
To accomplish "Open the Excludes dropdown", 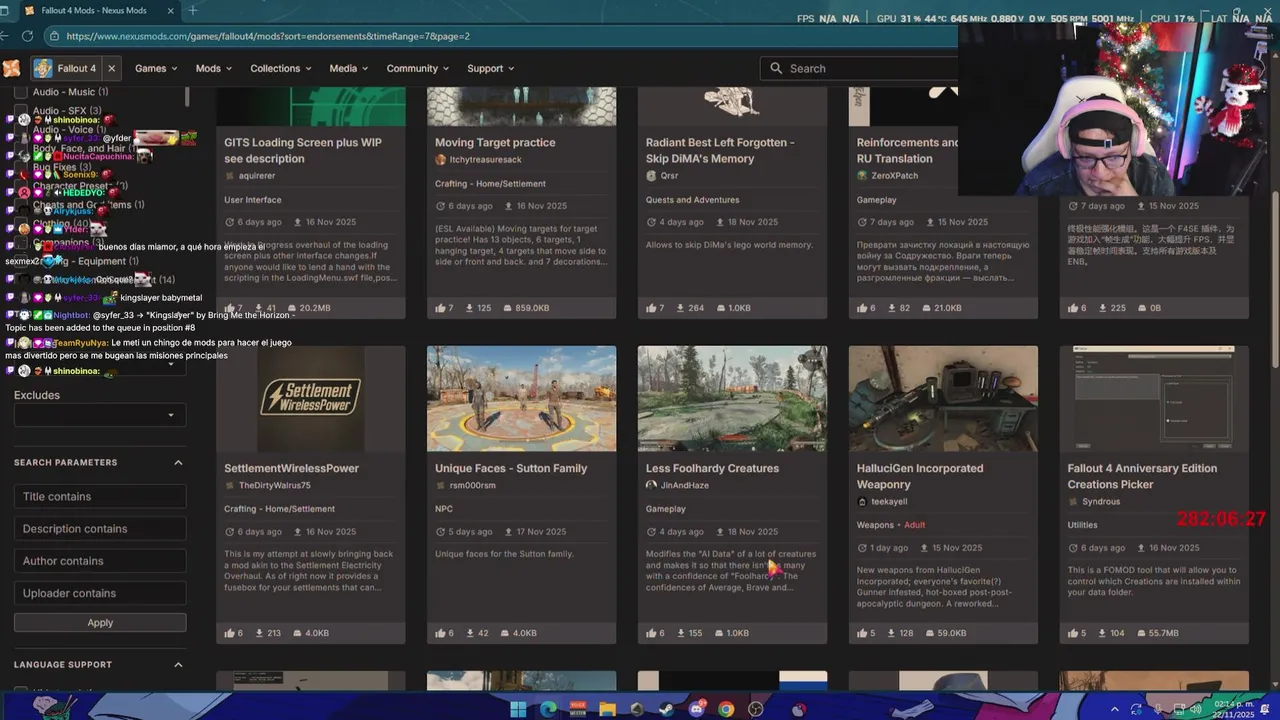I will [x=100, y=415].
